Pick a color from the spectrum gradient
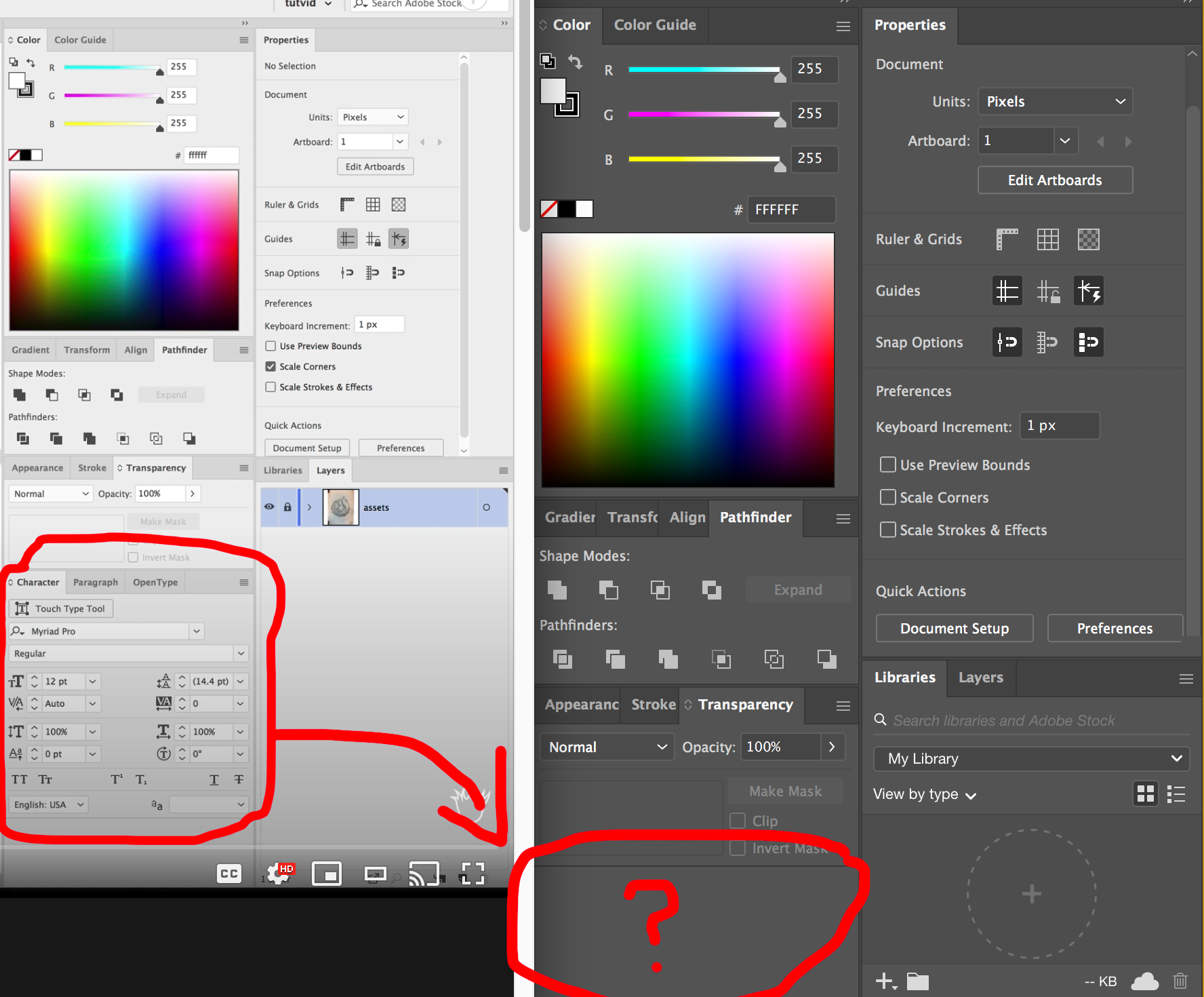 [687, 359]
